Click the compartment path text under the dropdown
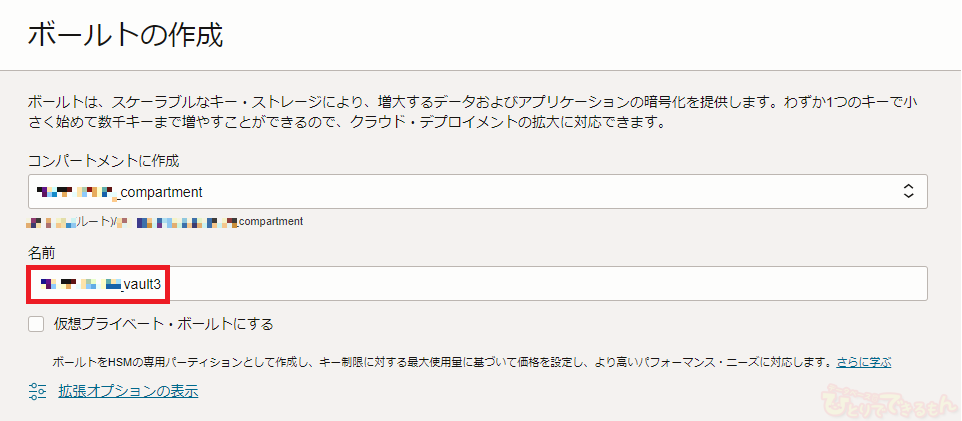 pos(165,221)
